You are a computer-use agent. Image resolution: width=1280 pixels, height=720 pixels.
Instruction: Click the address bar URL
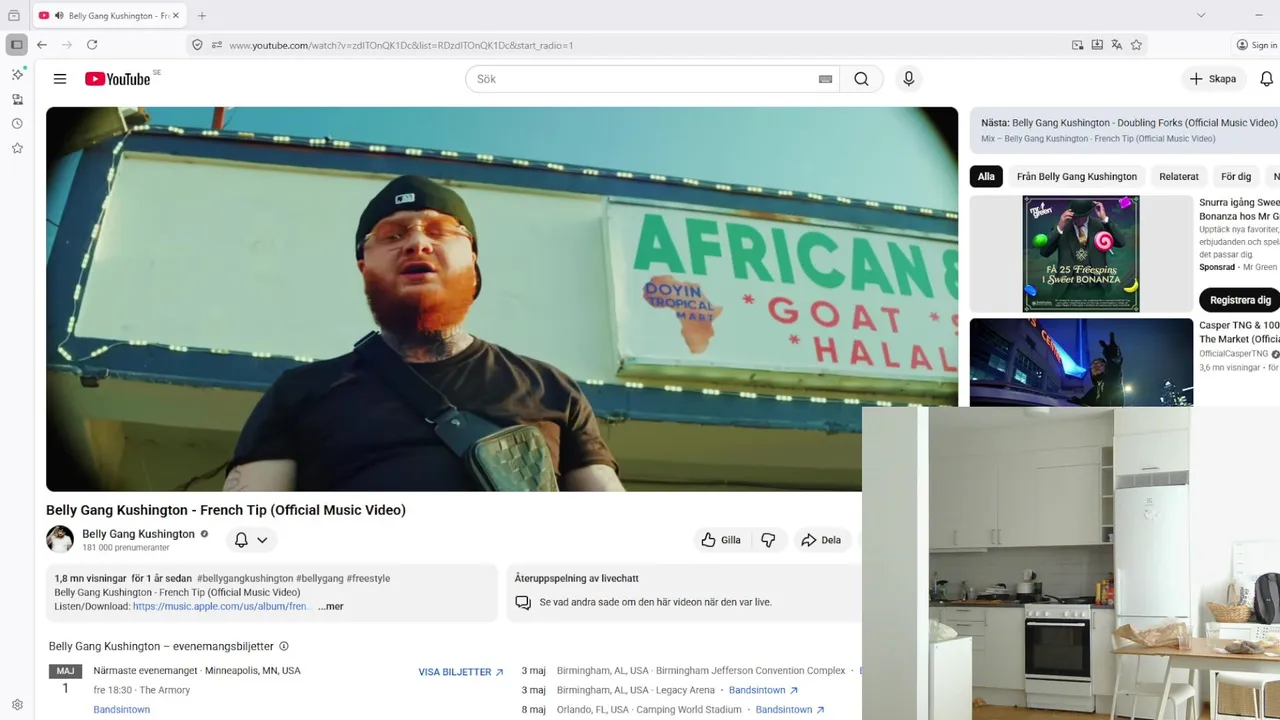pyautogui.click(x=400, y=45)
